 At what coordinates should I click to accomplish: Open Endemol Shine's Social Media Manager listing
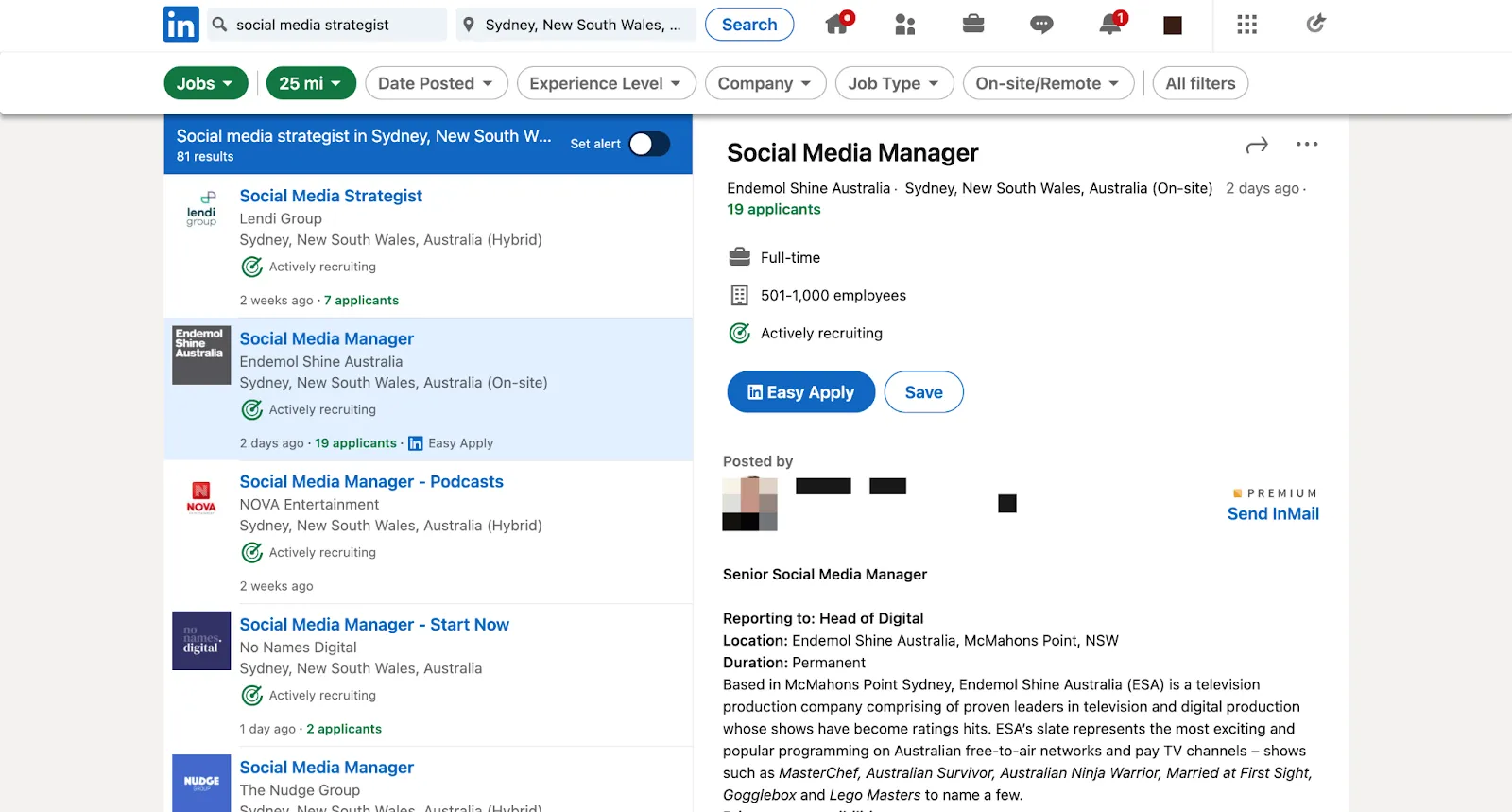click(327, 338)
